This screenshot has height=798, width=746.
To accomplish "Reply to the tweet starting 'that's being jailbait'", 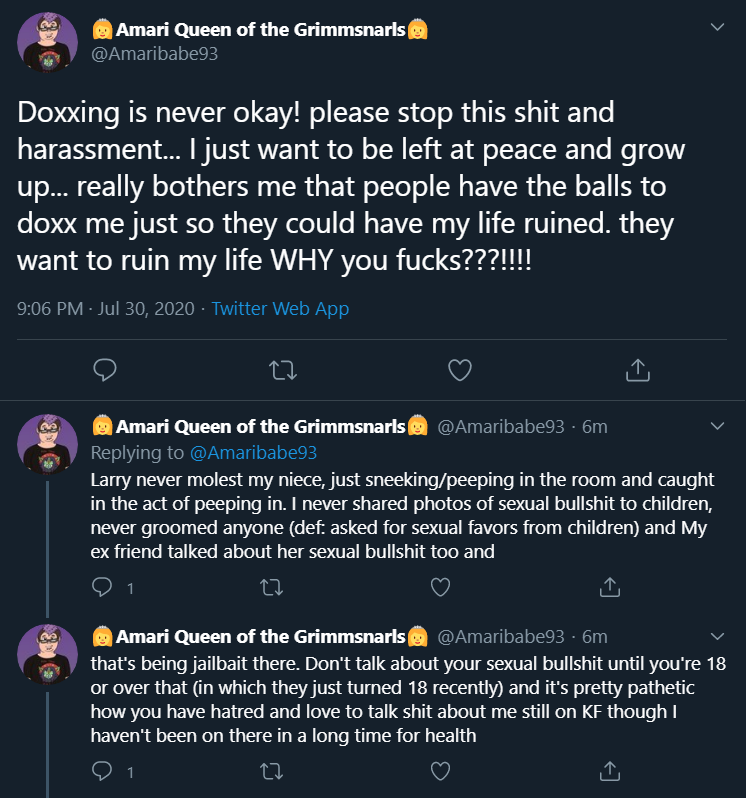I will click(x=102, y=772).
